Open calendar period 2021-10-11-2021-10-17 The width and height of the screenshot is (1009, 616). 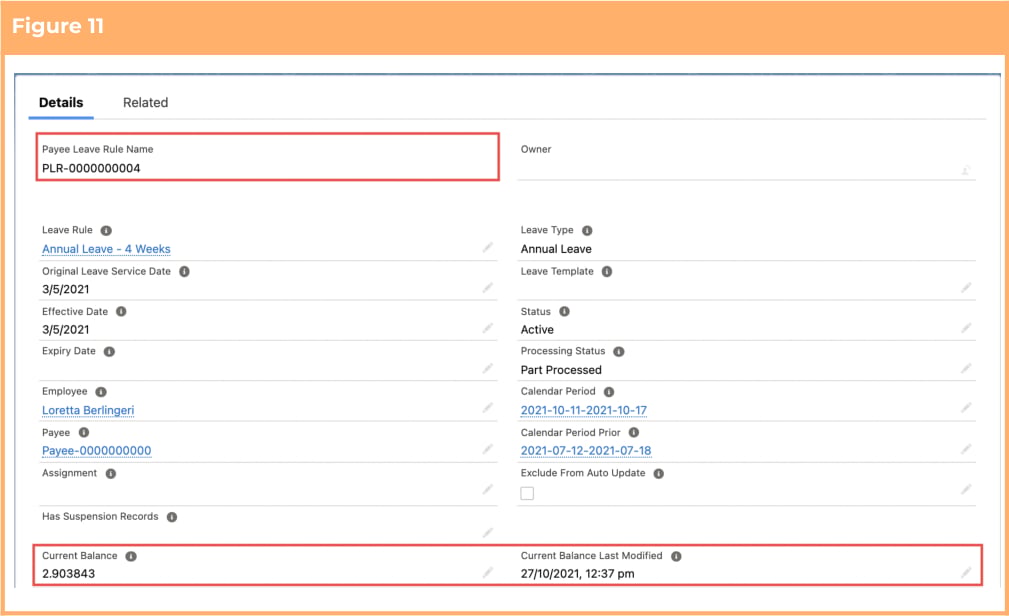[584, 410]
